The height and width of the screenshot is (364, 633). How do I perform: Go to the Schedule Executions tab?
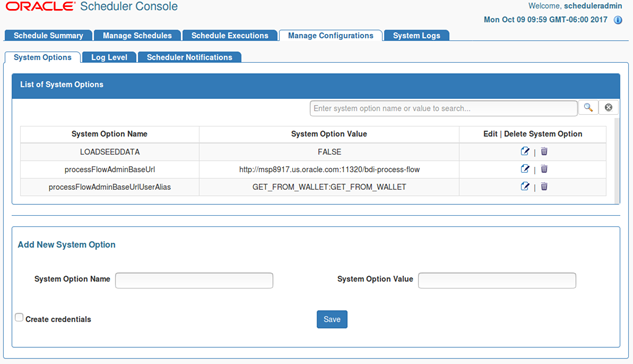[x=230, y=36]
